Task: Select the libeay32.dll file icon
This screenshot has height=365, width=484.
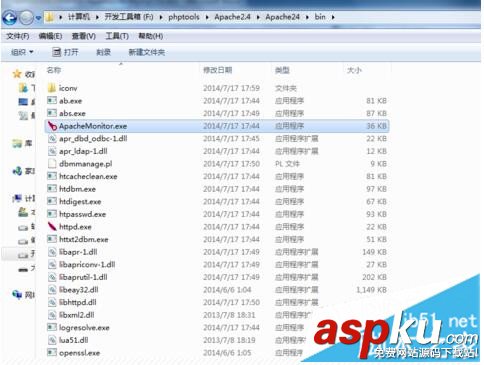Action: [x=52, y=290]
